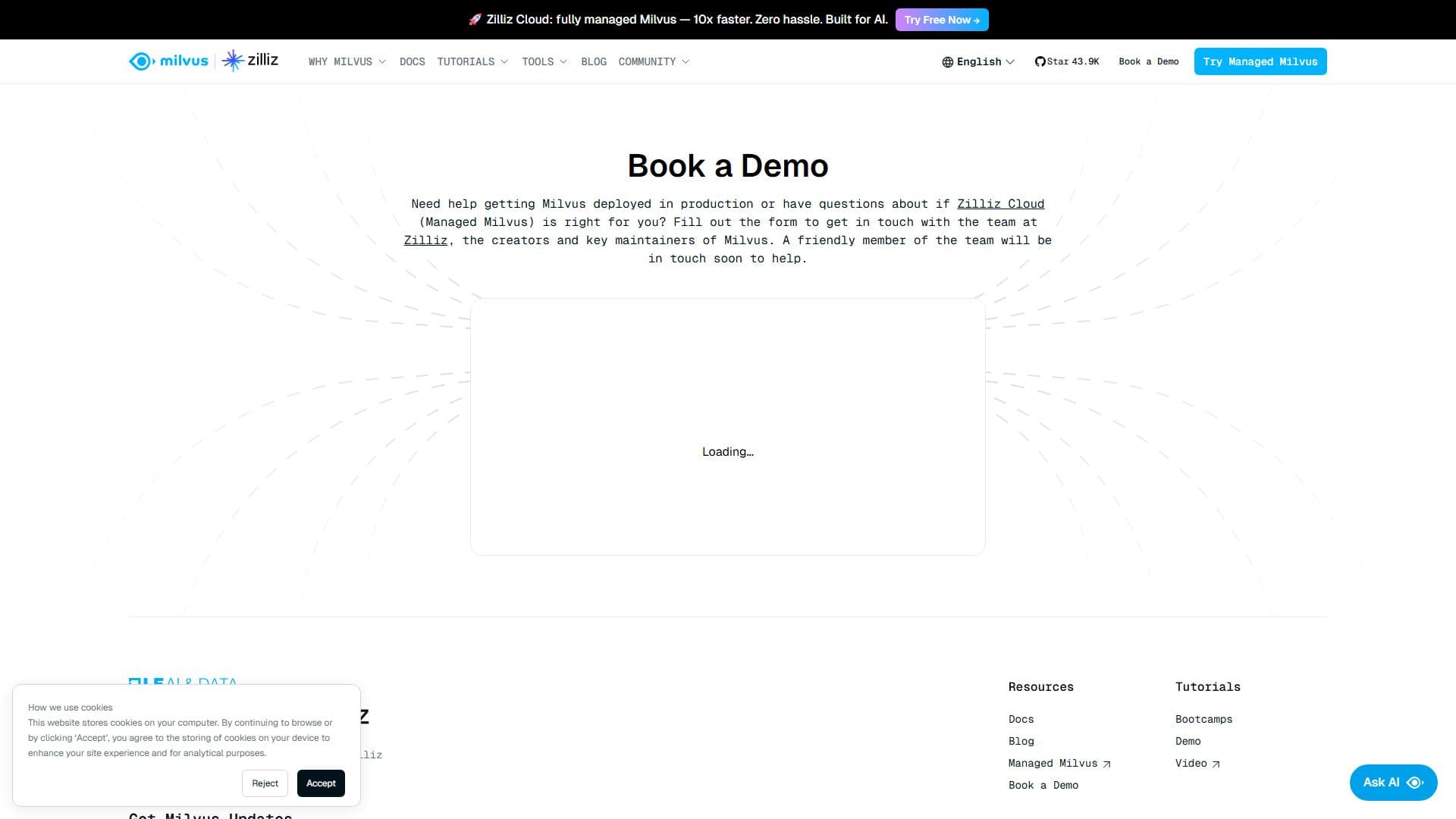Accept the cookies
Viewport: 1456px width, 819px height.
321,783
